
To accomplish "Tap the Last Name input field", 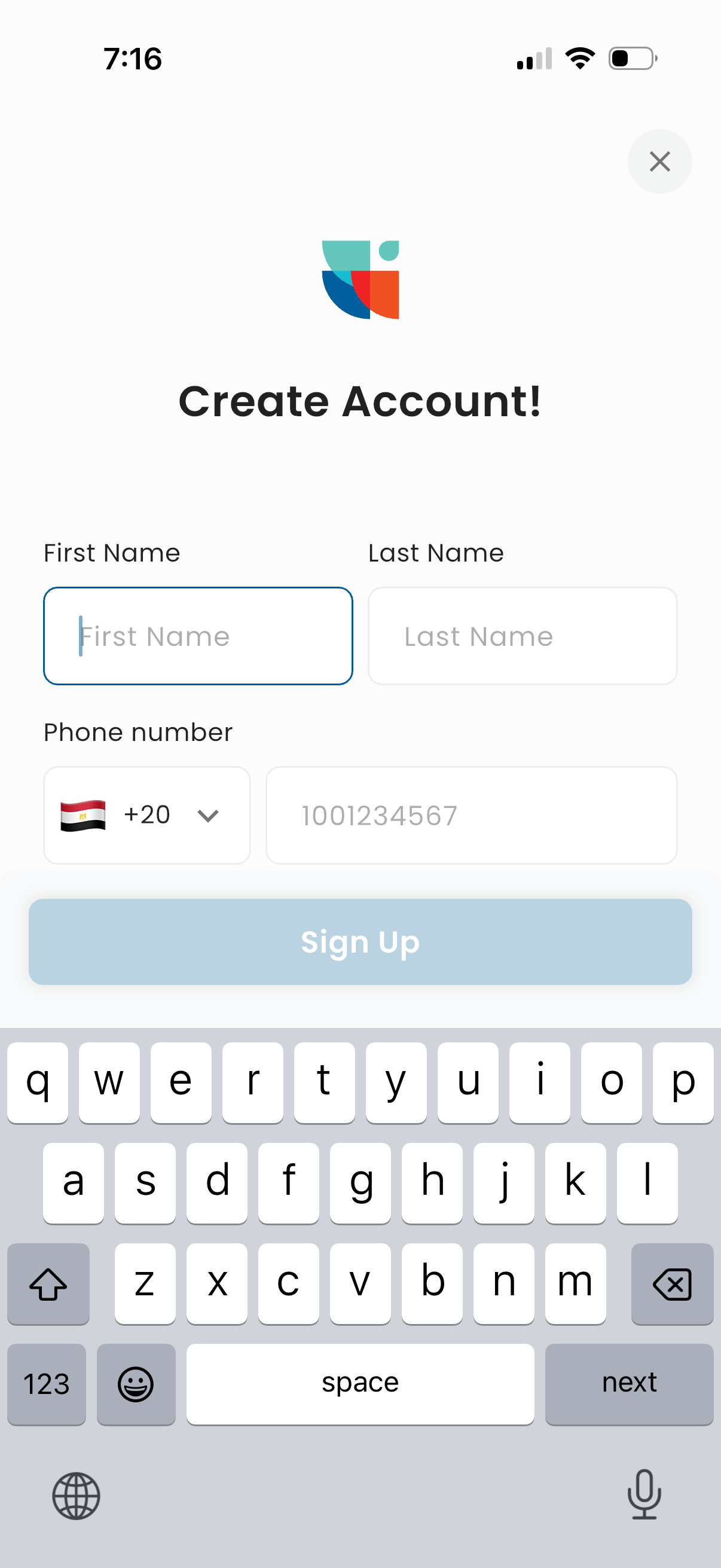I will [522, 636].
